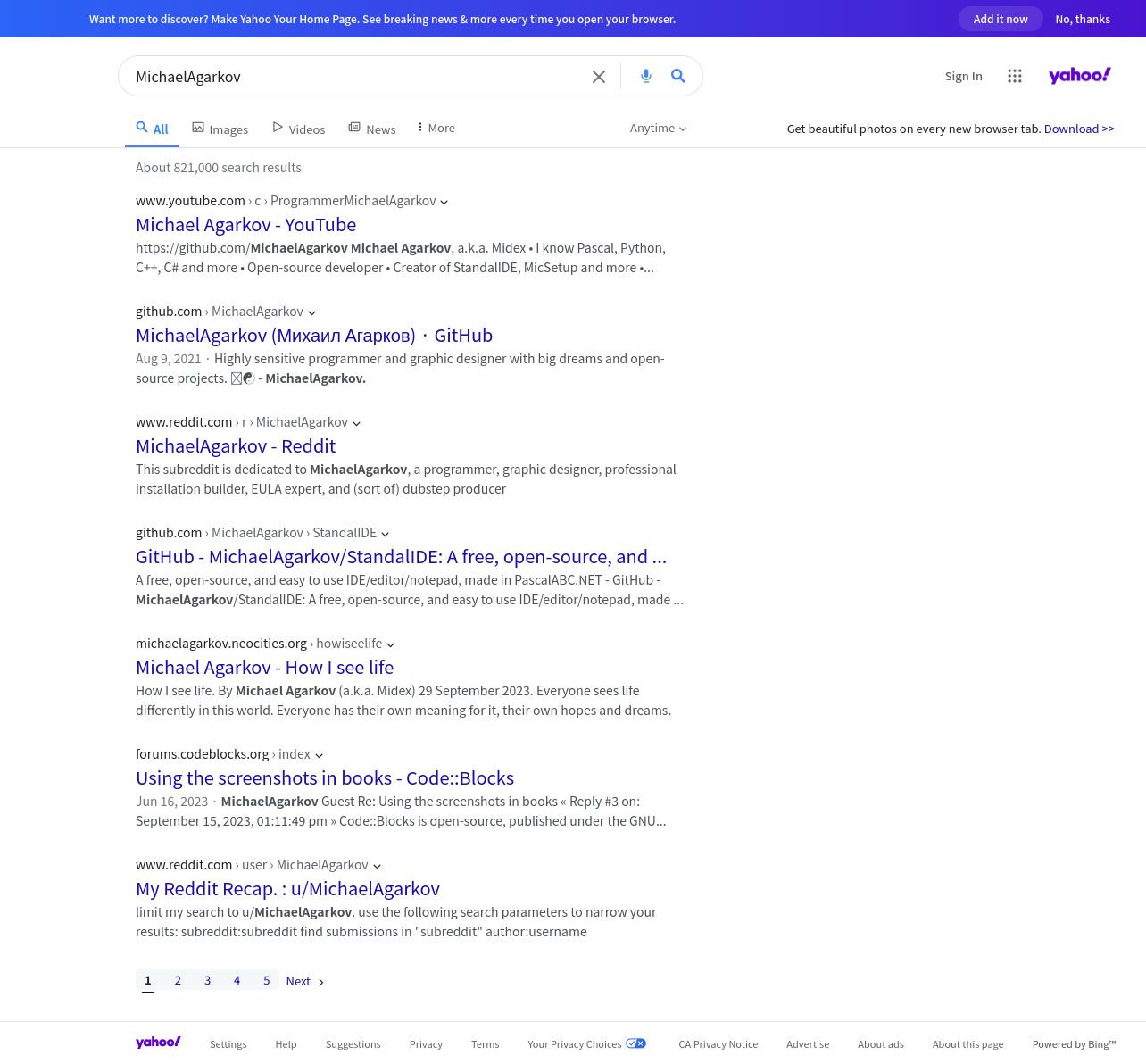Click the About 821,000 search results text

coord(219,168)
